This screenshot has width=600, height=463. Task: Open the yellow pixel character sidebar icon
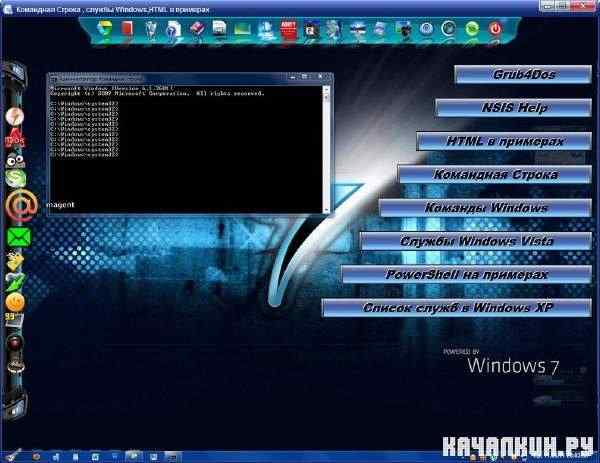pos(15,262)
